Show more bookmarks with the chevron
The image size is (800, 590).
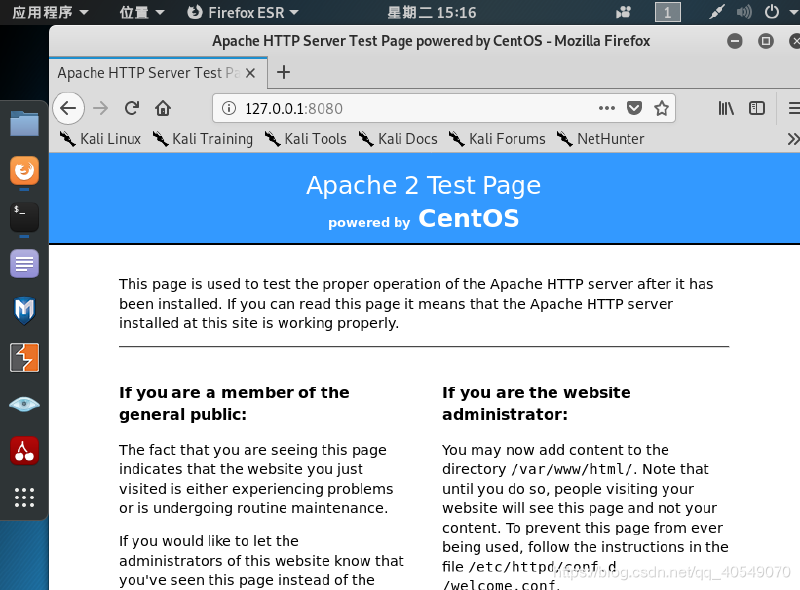click(x=792, y=139)
